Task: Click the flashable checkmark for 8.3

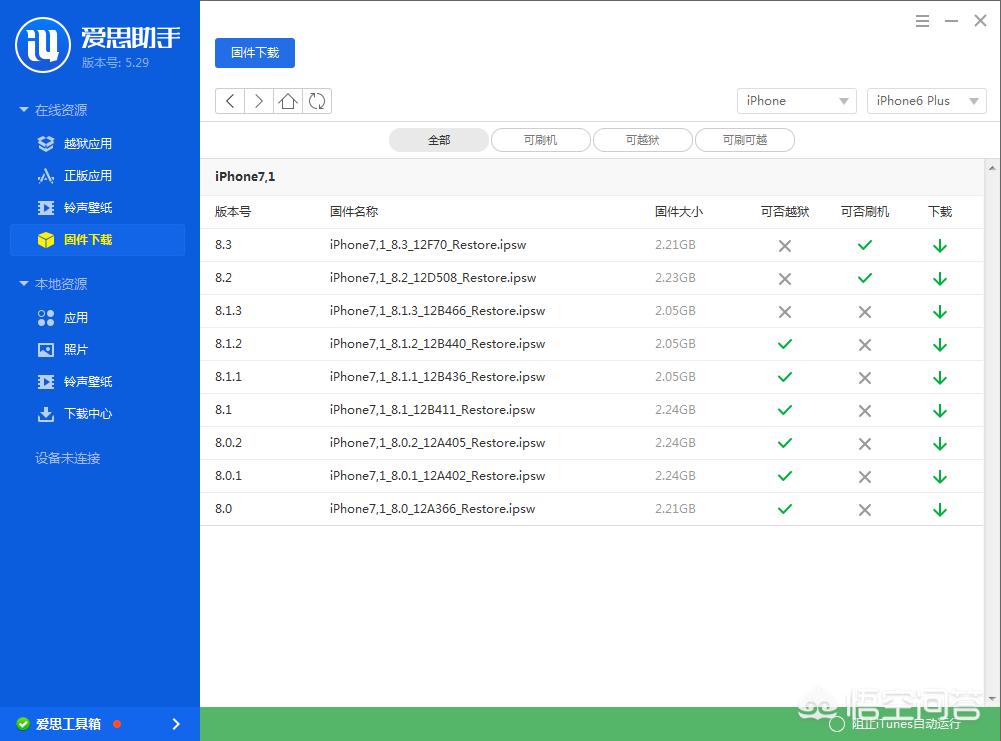Action: (x=864, y=245)
